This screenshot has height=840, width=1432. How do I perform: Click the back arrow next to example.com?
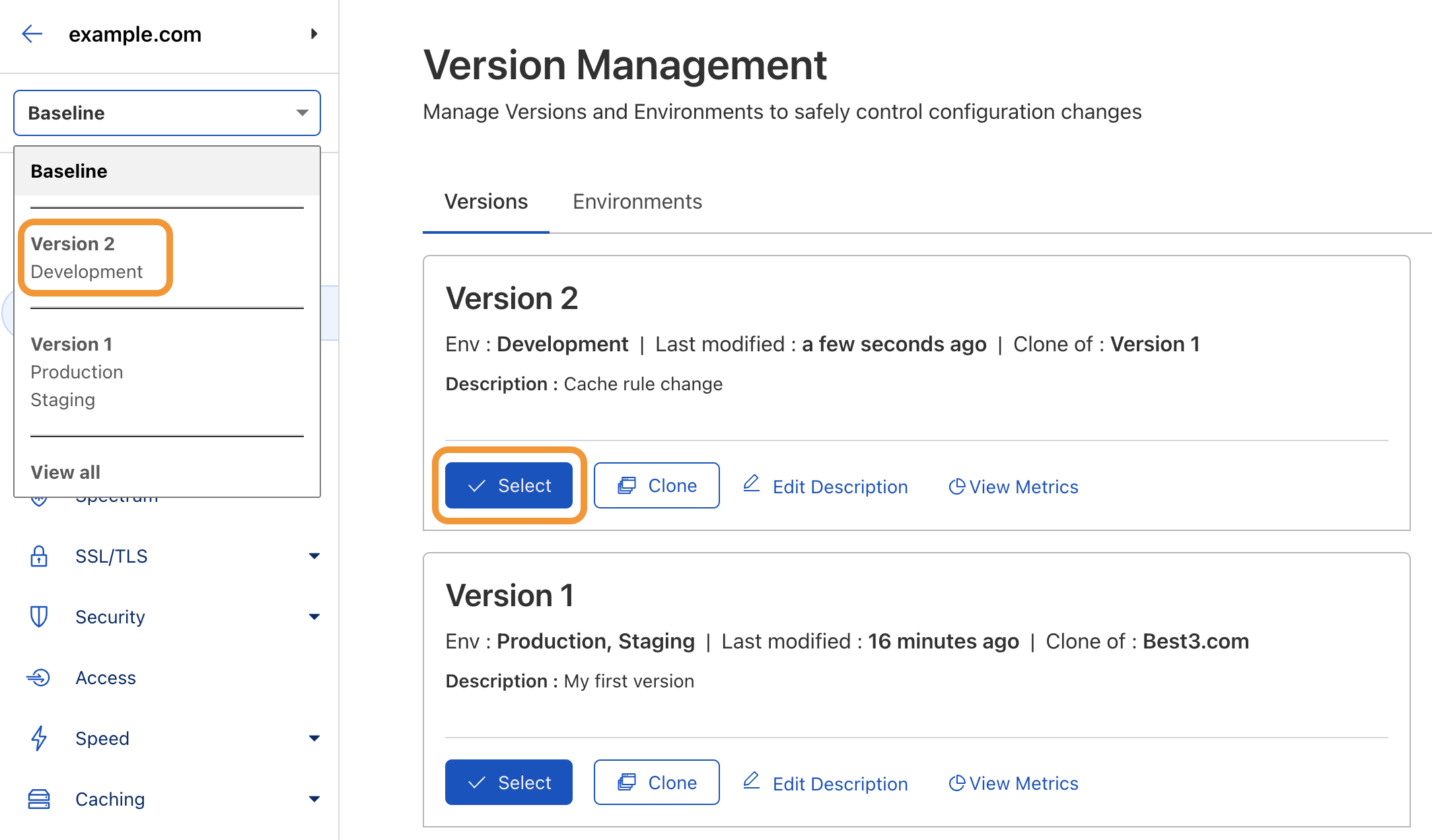(31, 34)
